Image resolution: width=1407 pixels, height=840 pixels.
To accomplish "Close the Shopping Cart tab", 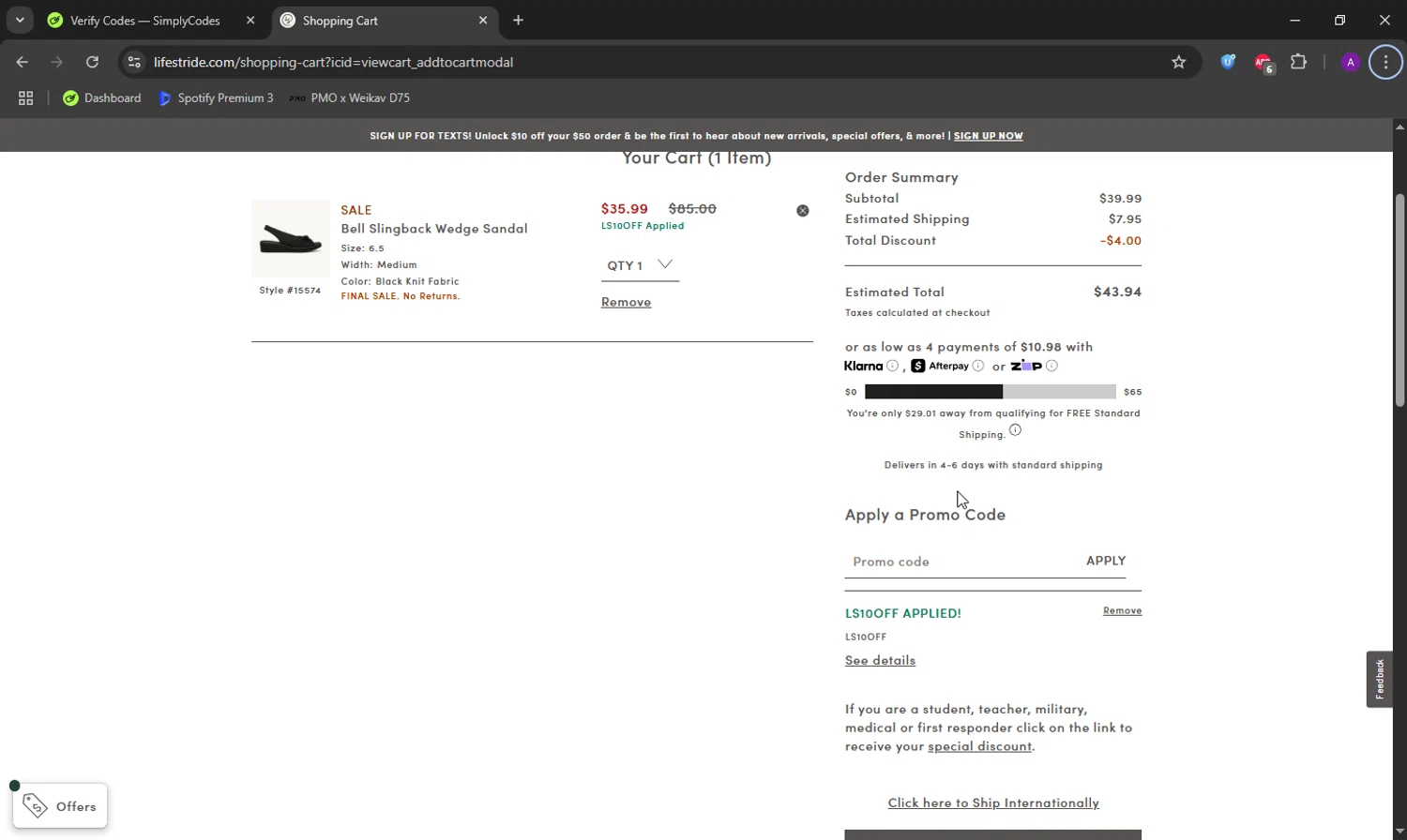I will (x=483, y=20).
